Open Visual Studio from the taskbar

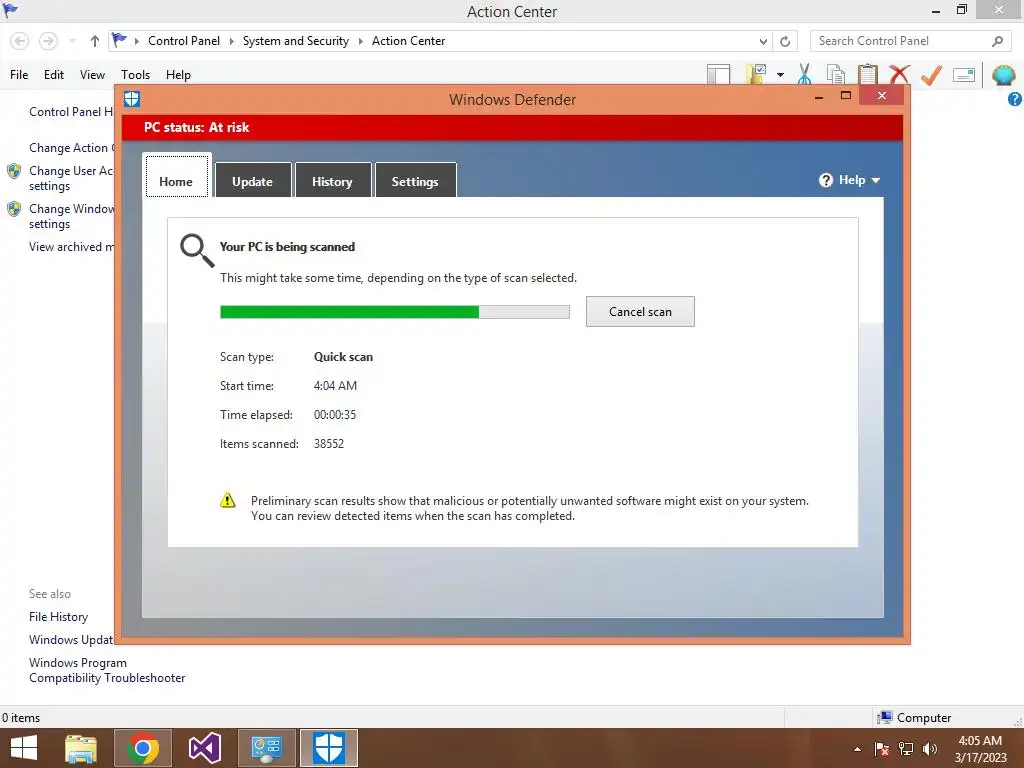(x=204, y=748)
